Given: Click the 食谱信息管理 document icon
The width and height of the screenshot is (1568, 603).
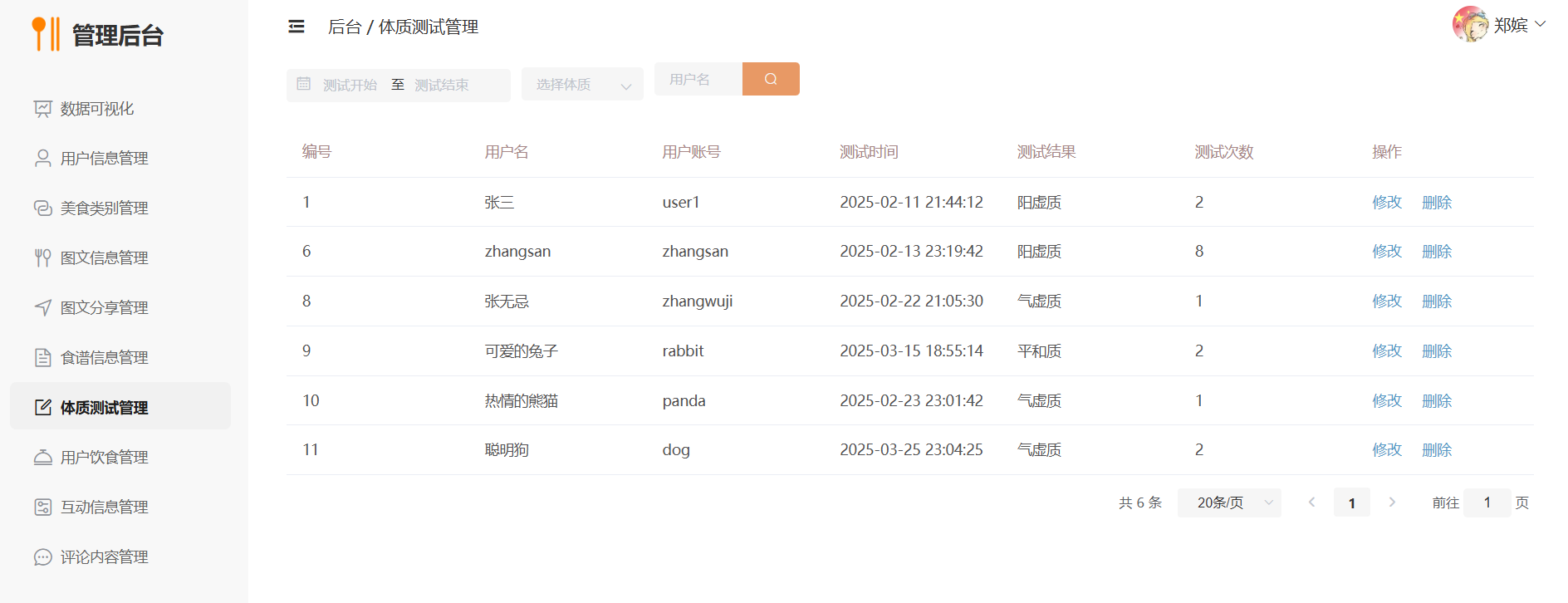Looking at the screenshot, I should pyautogui.click(x=43, y=358).
